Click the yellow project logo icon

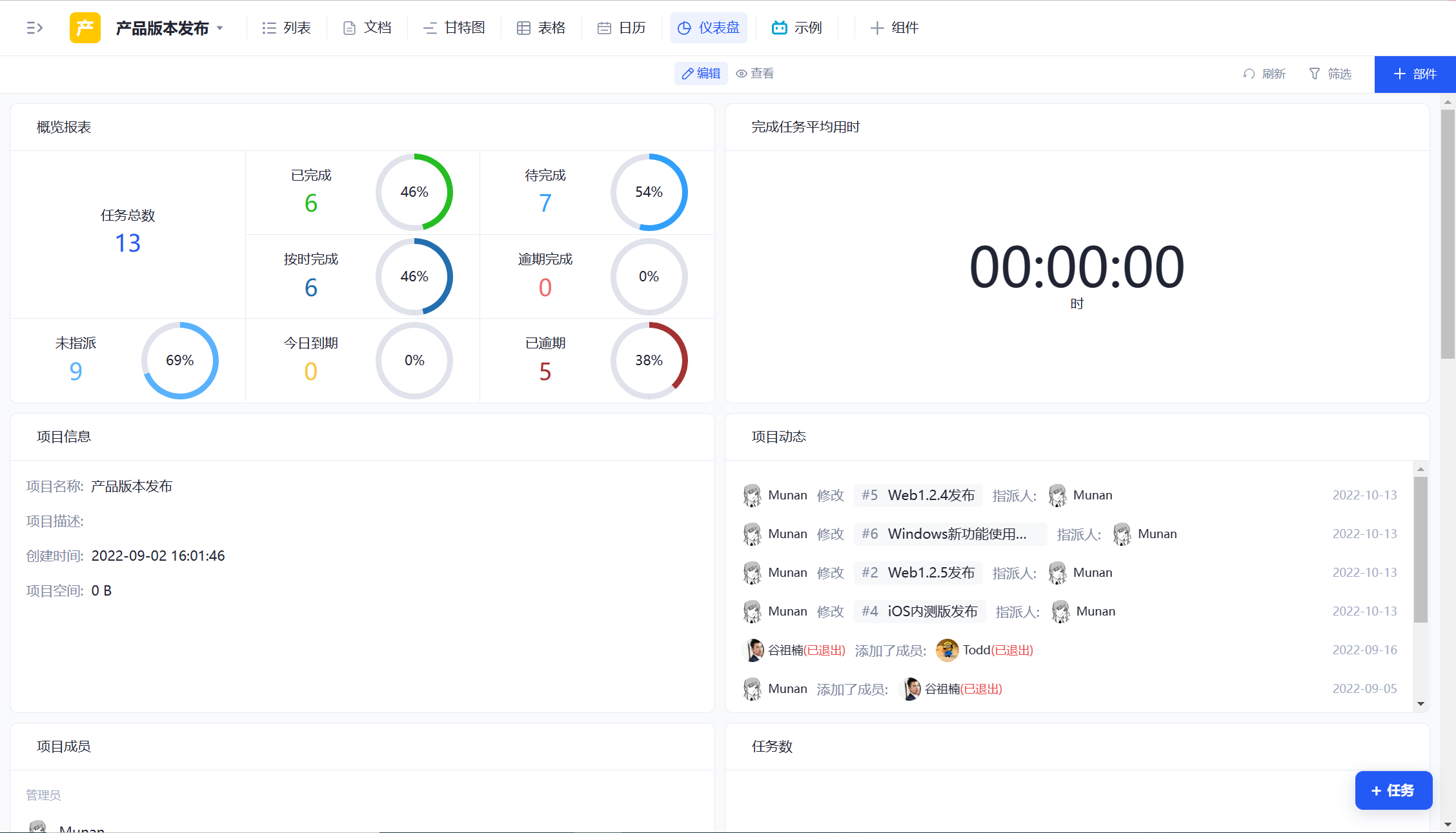(85, 28)
